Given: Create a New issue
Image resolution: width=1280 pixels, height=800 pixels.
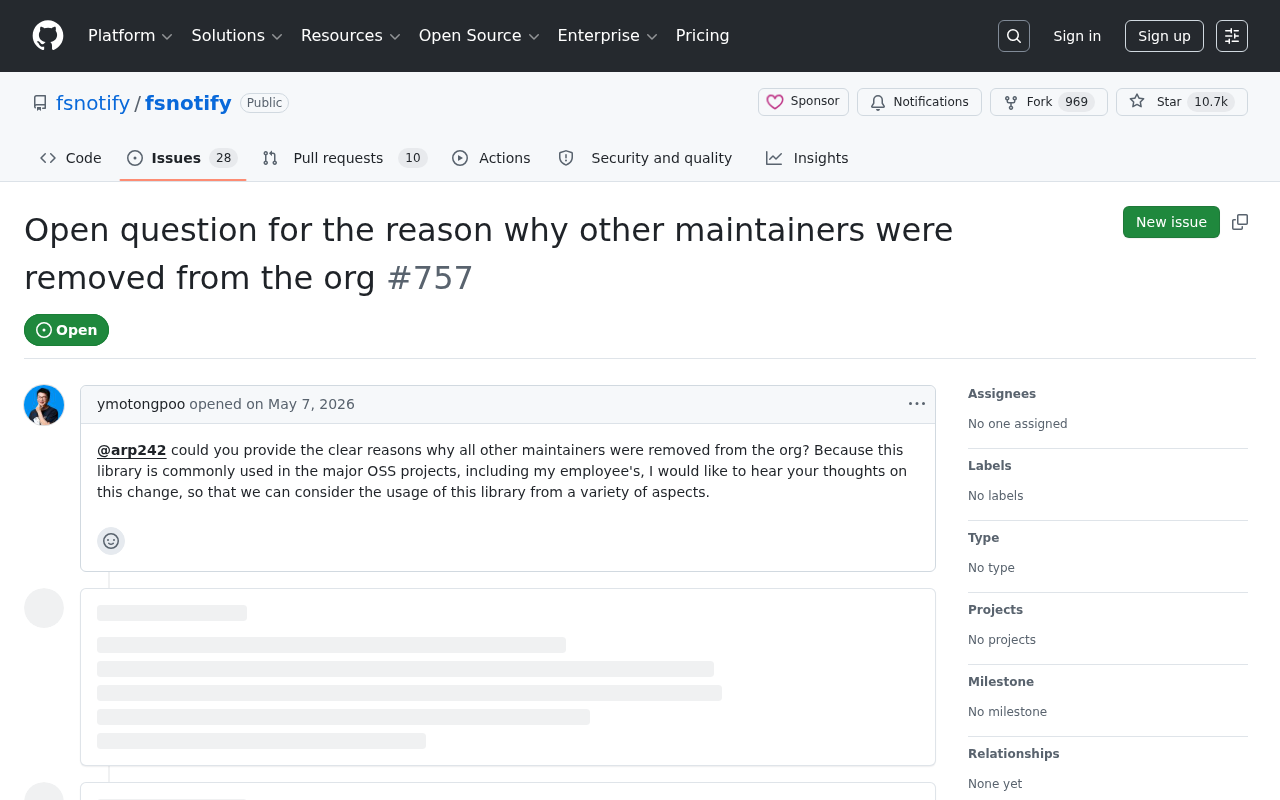Looking at the screenshot, I should 1171,222.
